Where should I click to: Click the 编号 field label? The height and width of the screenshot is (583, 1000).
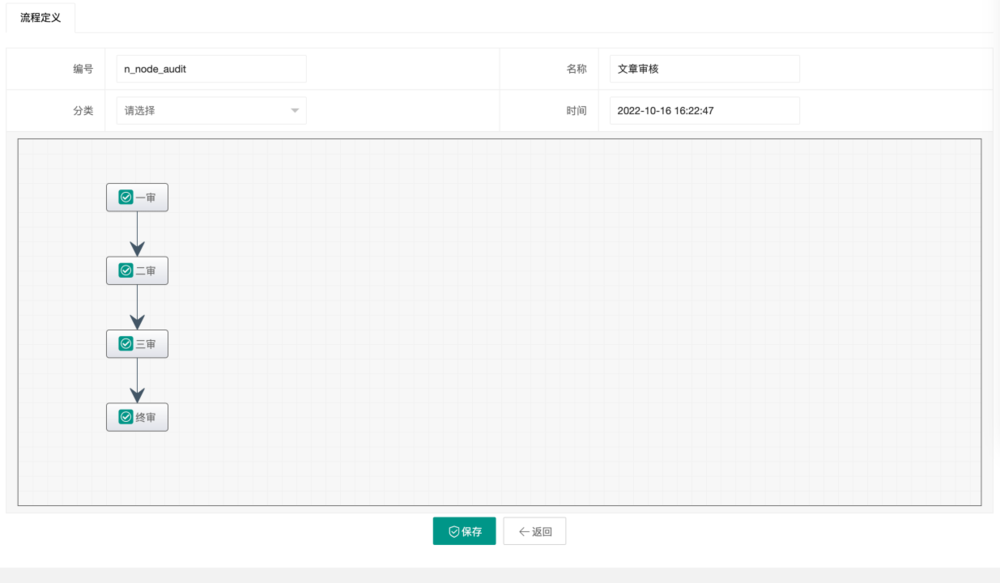pyautogui.click(x=83, y=69)
